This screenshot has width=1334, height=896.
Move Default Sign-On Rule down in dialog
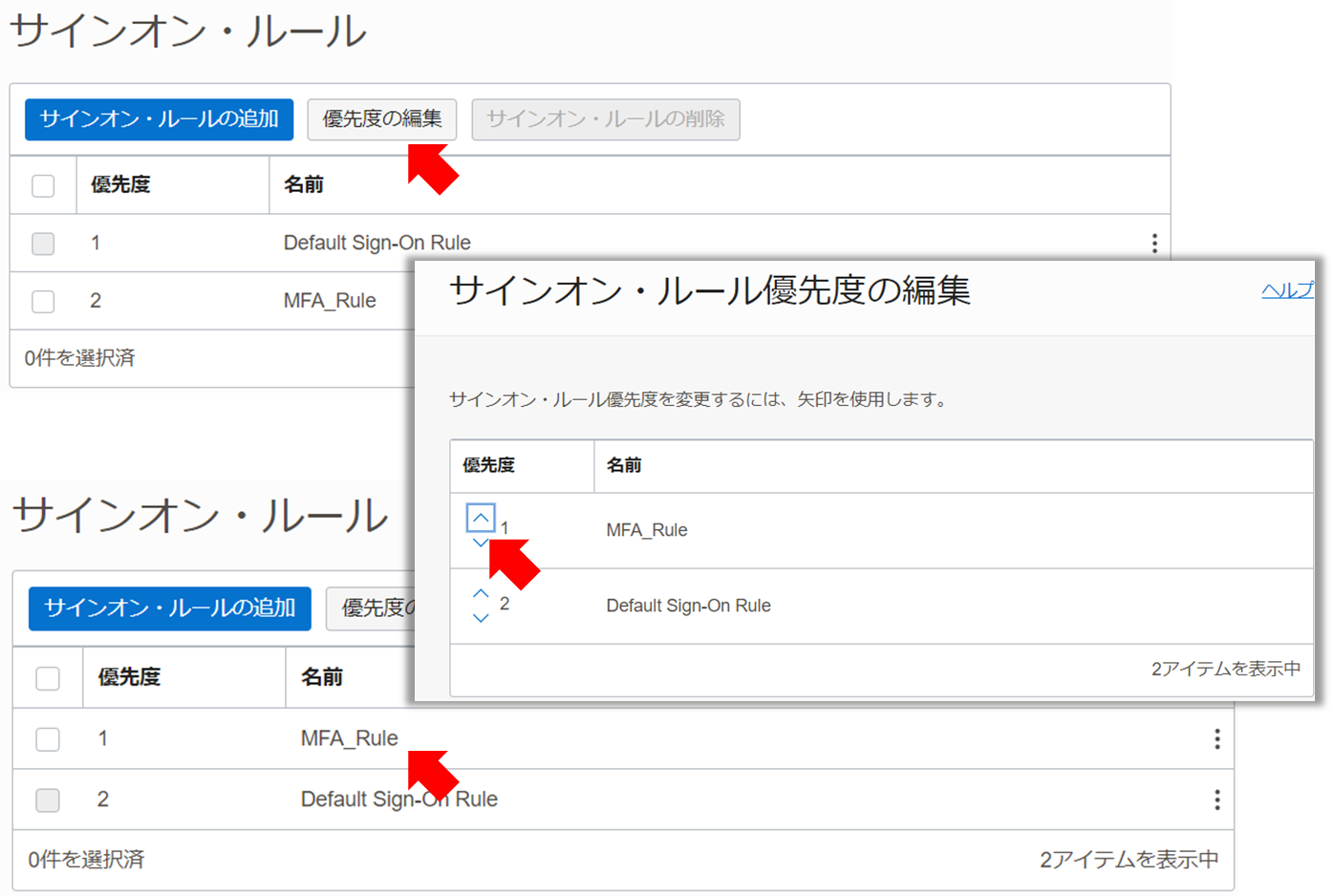point(481,618)
